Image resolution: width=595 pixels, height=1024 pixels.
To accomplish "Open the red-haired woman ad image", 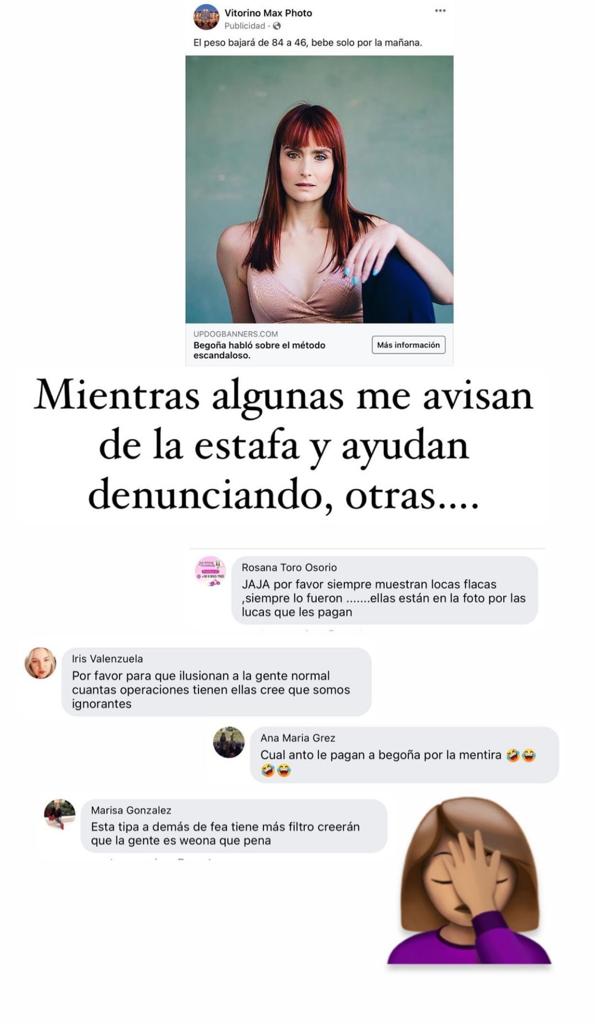I will coord(319,189).
